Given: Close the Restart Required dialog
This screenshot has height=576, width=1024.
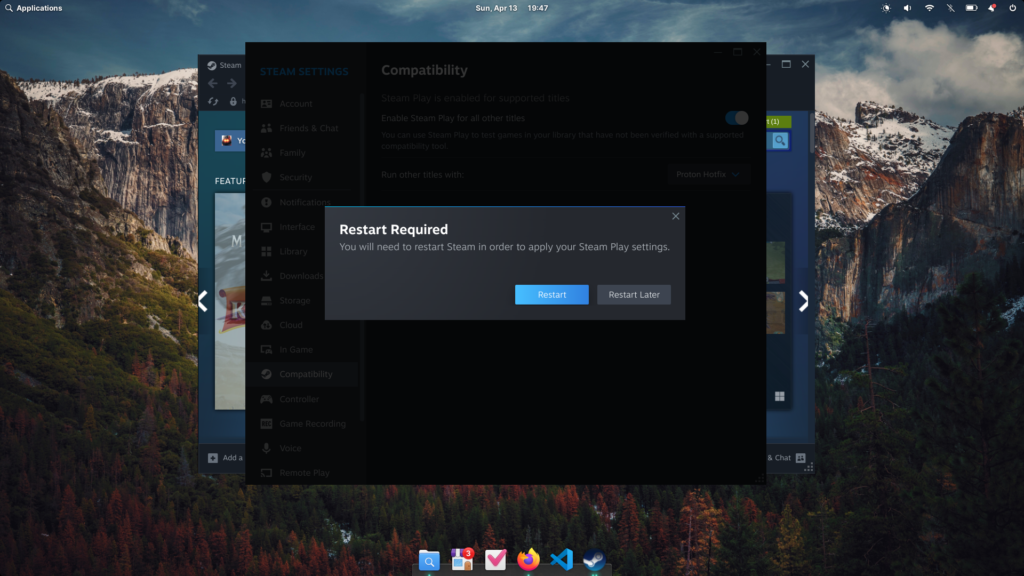Looking at the screenshot, I should (675, 216).
